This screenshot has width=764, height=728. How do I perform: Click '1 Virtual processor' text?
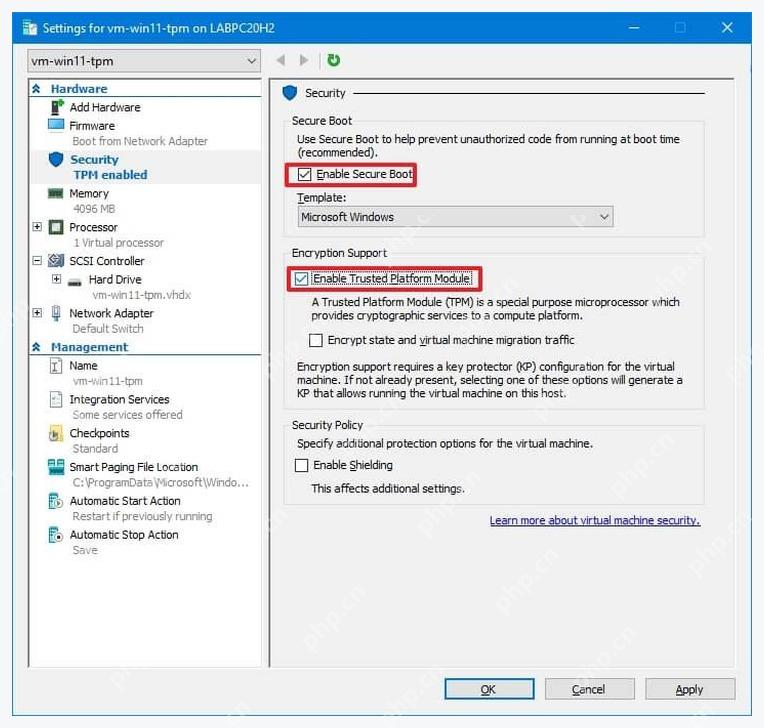tap(118, 242)
